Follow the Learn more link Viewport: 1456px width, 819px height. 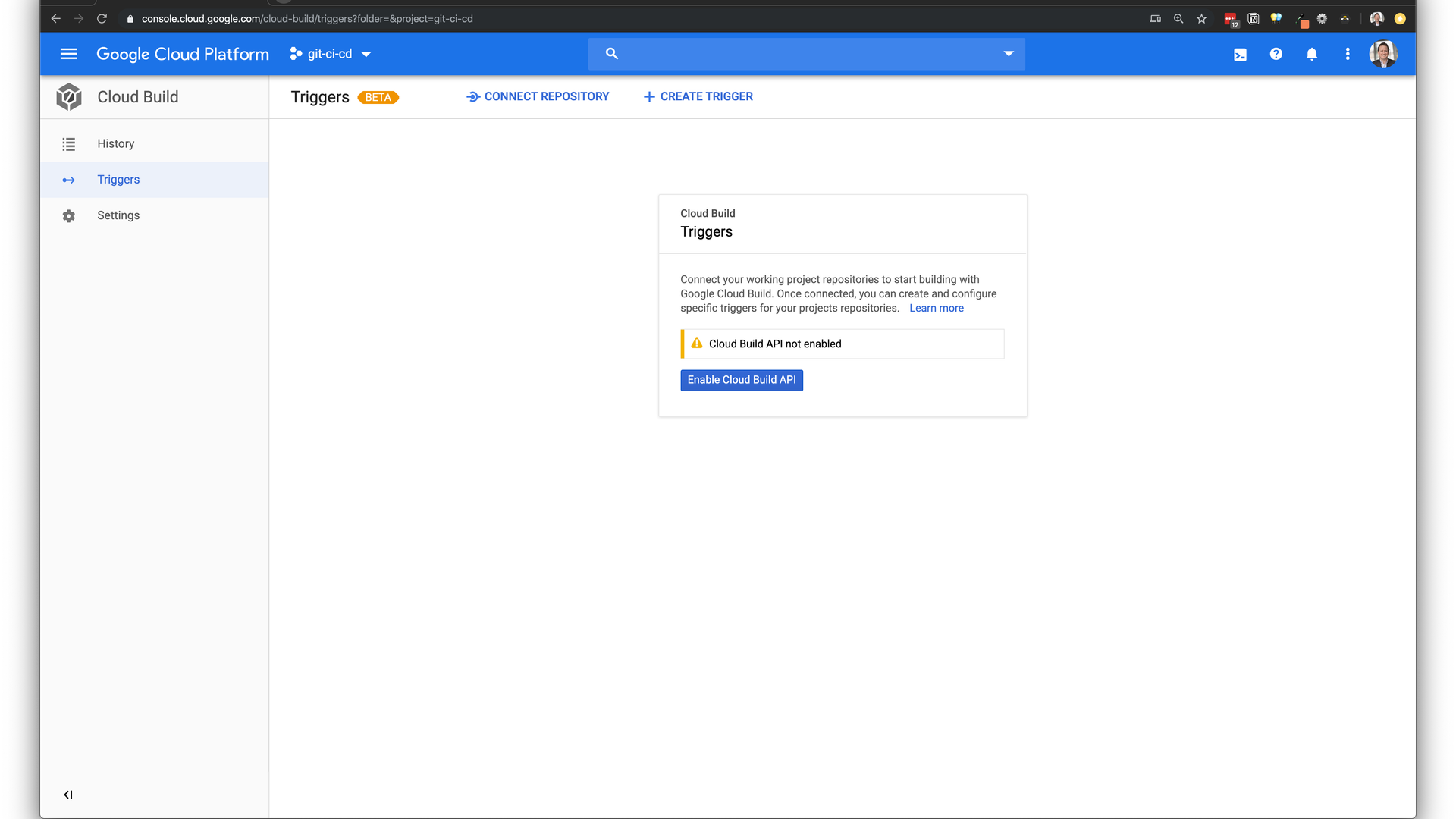pyautogui.click(x=936, y=308)
